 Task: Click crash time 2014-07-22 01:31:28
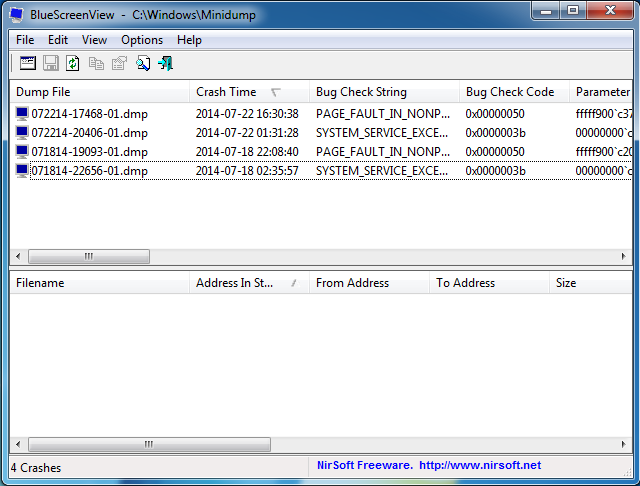(x=247, y=133)
